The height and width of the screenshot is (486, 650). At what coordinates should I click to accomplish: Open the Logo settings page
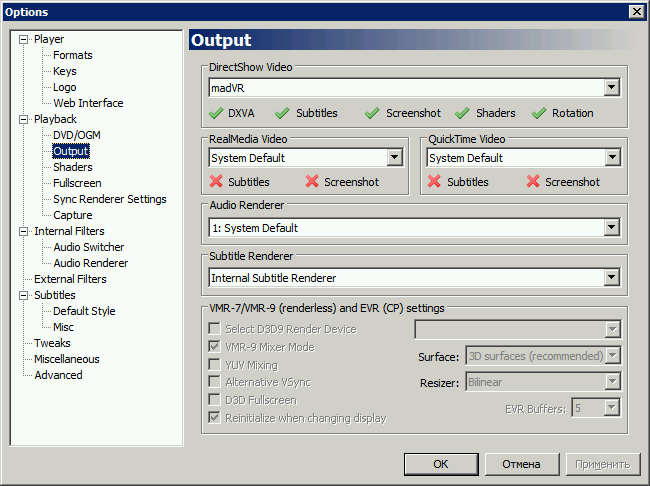coord(65,87)
